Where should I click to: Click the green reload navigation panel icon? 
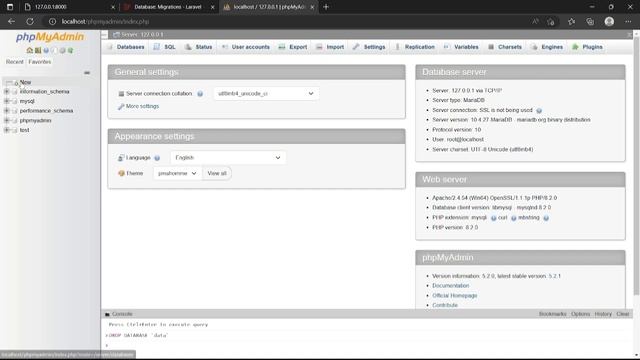point(70,51)
